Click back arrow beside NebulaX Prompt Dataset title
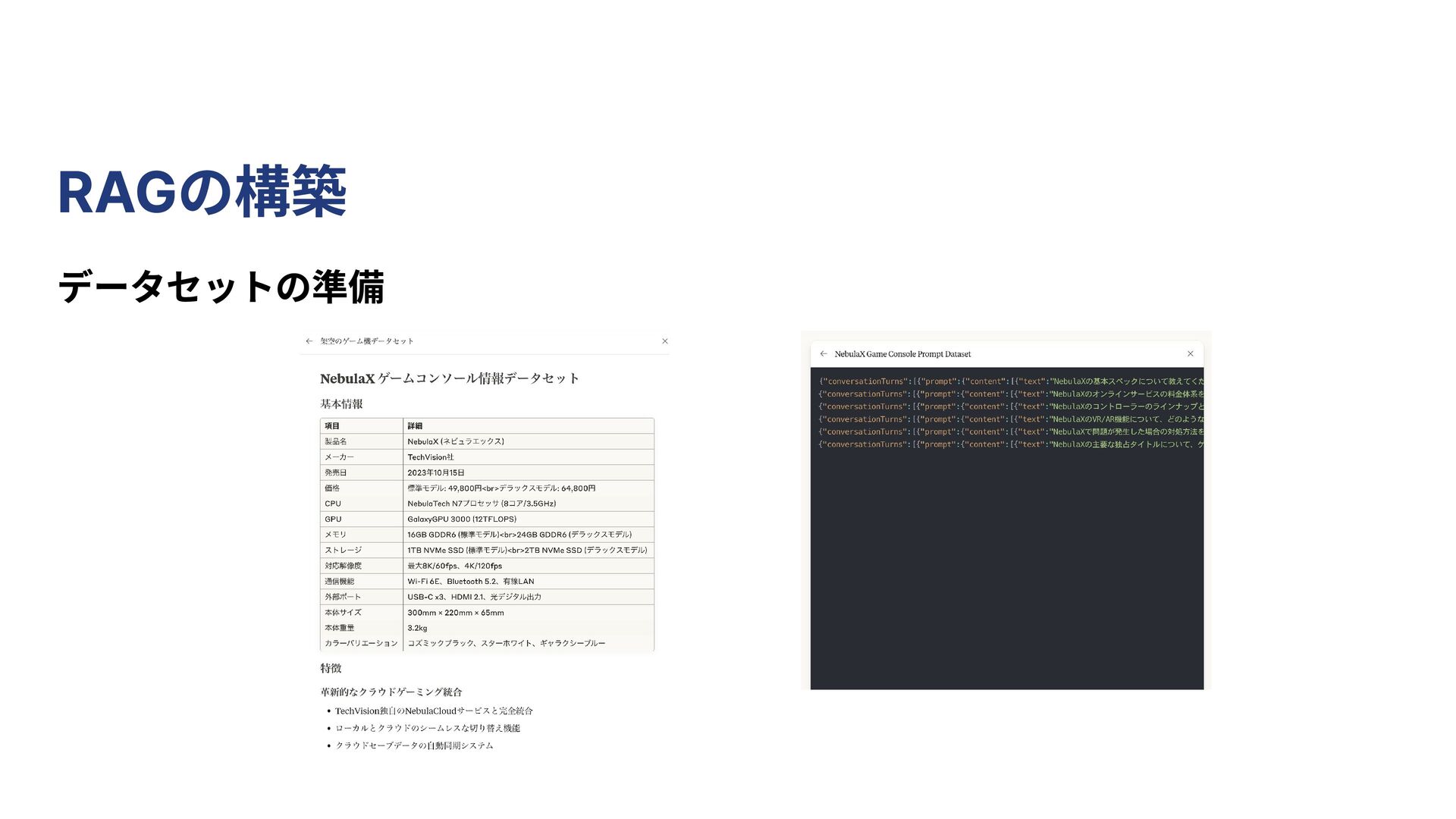1456x819 pixels. pyautogui.click(x=824, y=354)
